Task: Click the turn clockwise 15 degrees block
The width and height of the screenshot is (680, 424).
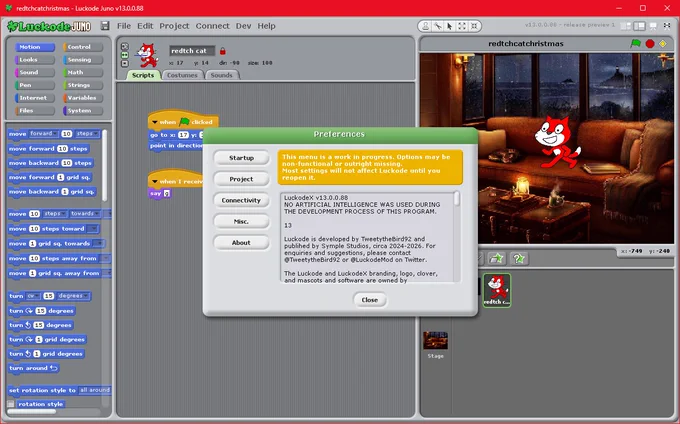Action: coord(42,311)
